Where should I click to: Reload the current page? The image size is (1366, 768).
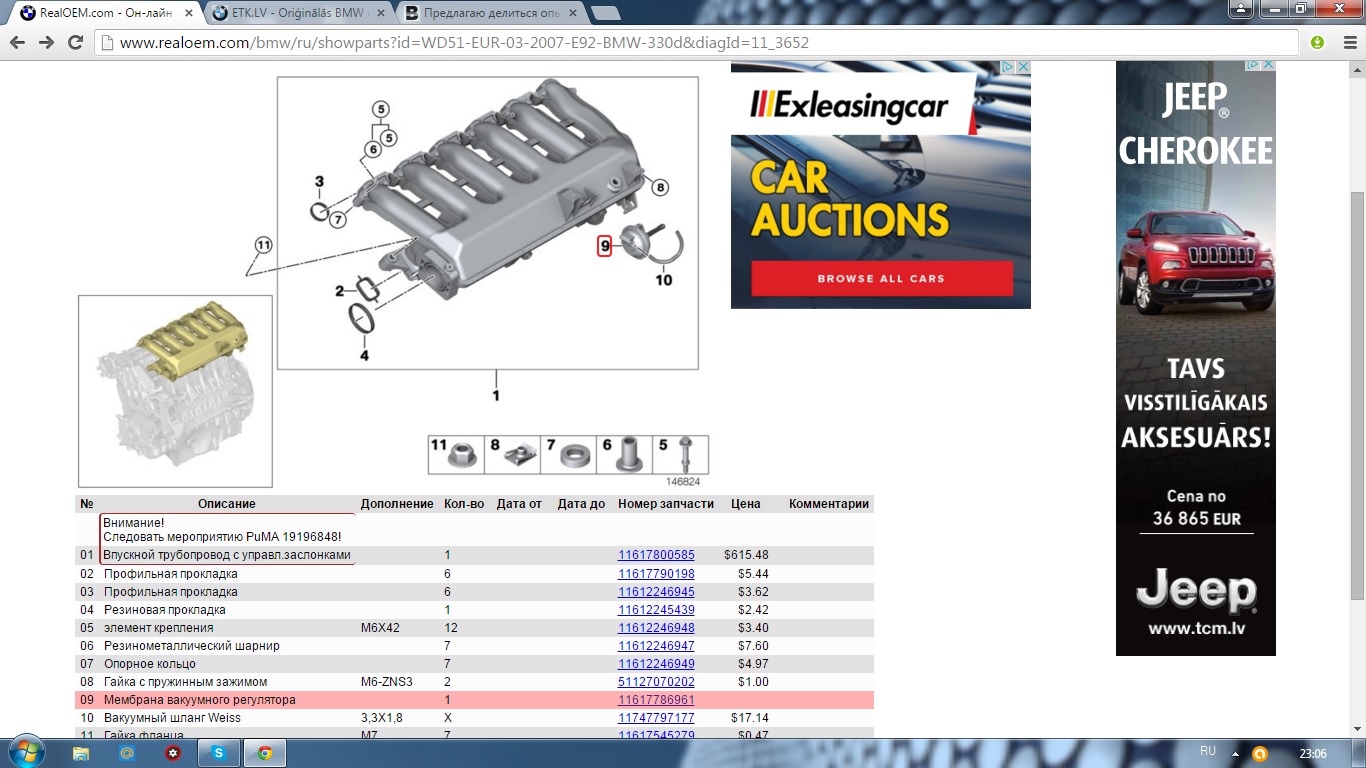tap(75, 43)
